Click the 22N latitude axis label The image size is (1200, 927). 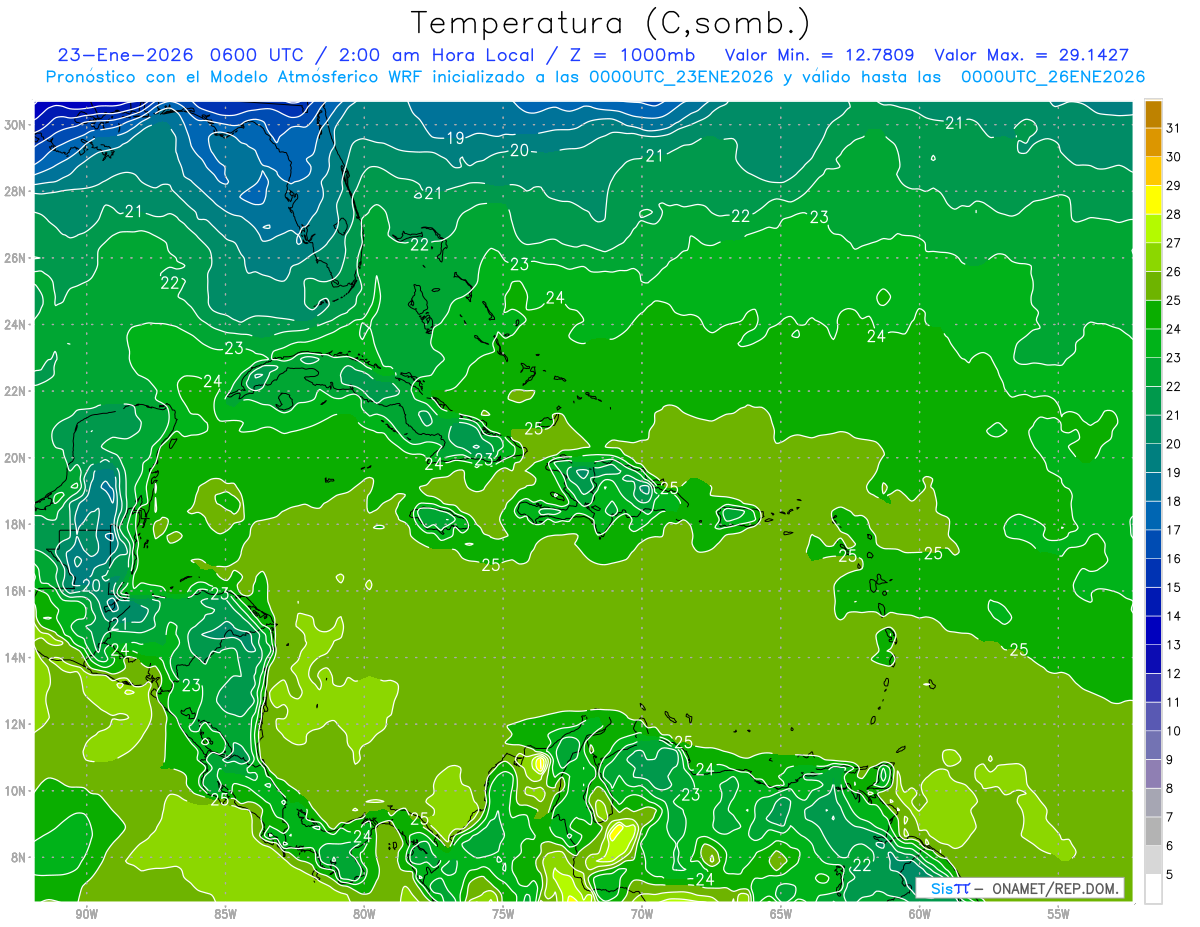coord(17,391)
